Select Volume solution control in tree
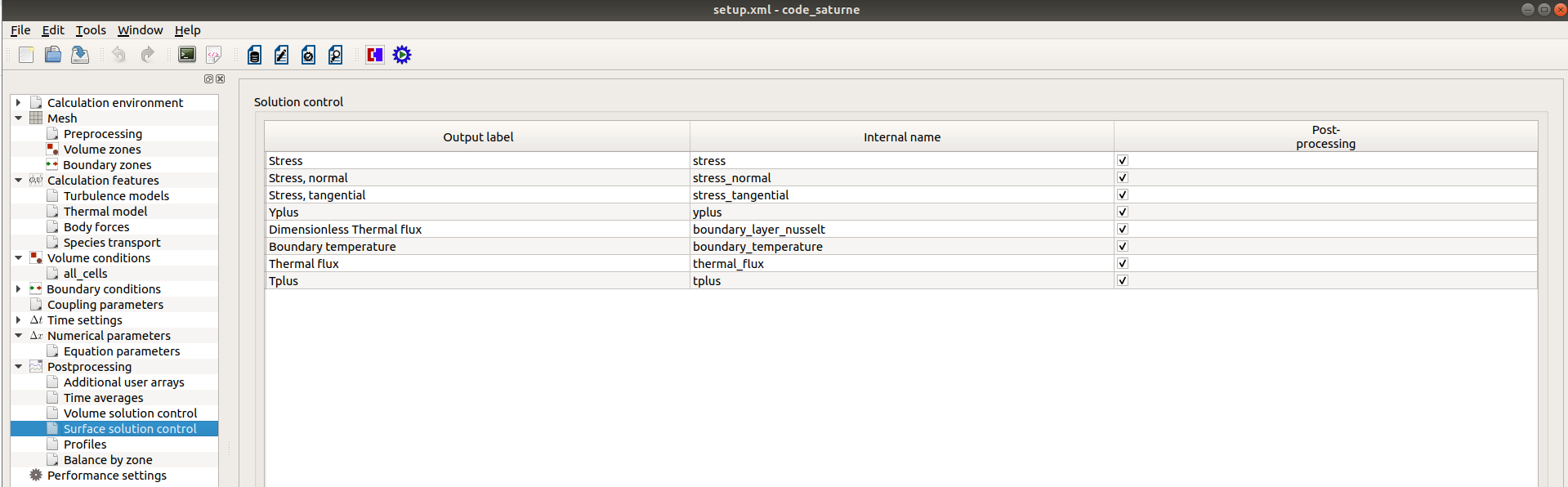1568x487 pixels. pyautogui.click(x=130, y=413)
